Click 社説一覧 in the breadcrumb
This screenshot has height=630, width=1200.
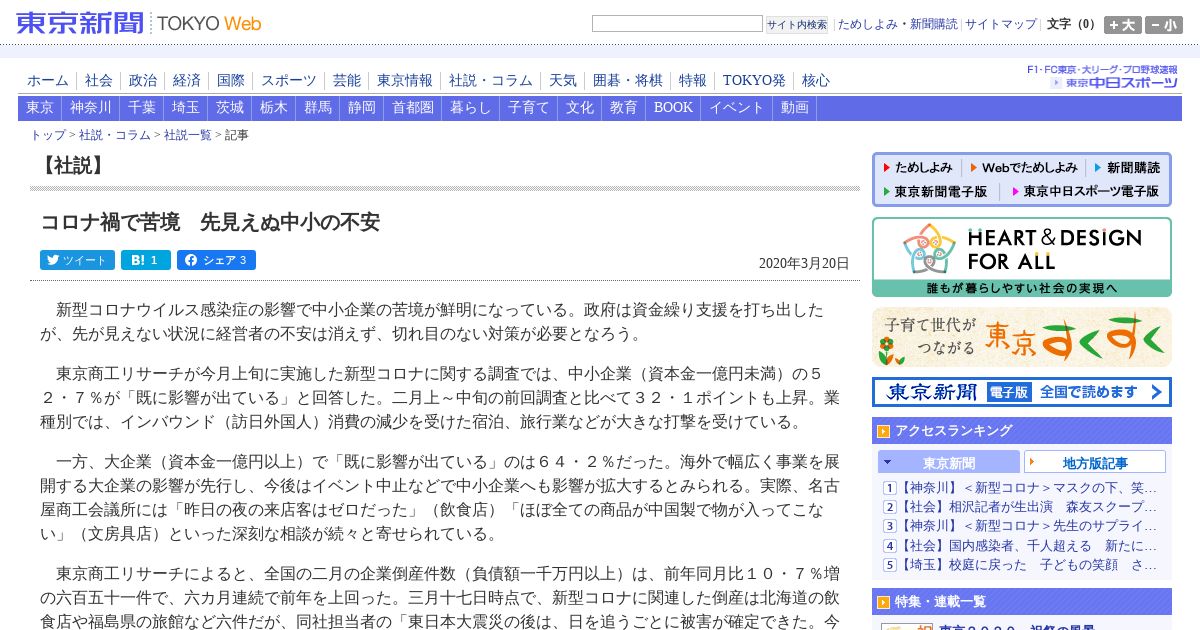tap(187, 135)
